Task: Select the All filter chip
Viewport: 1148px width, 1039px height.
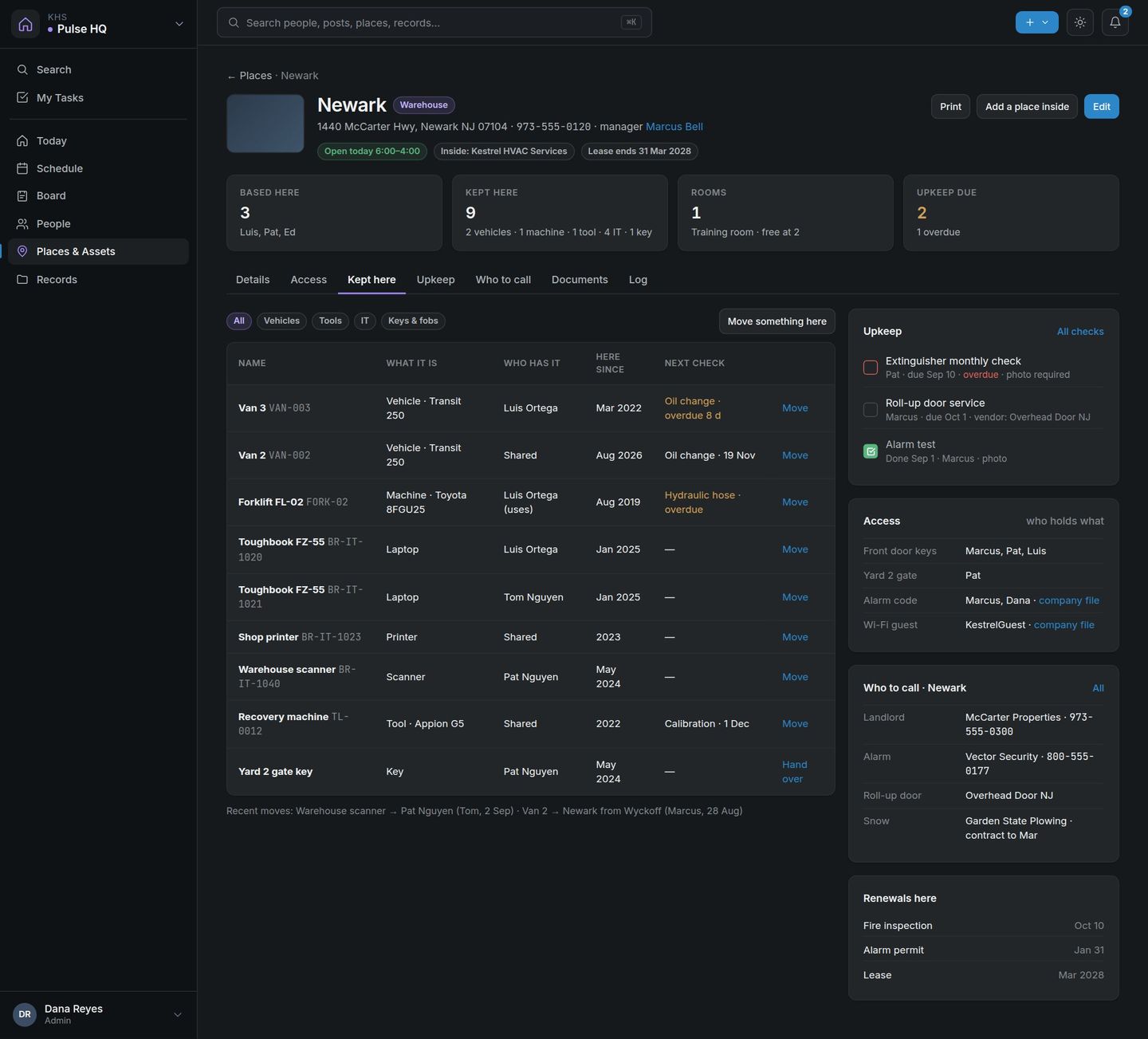Action: [x=239, y=321]
